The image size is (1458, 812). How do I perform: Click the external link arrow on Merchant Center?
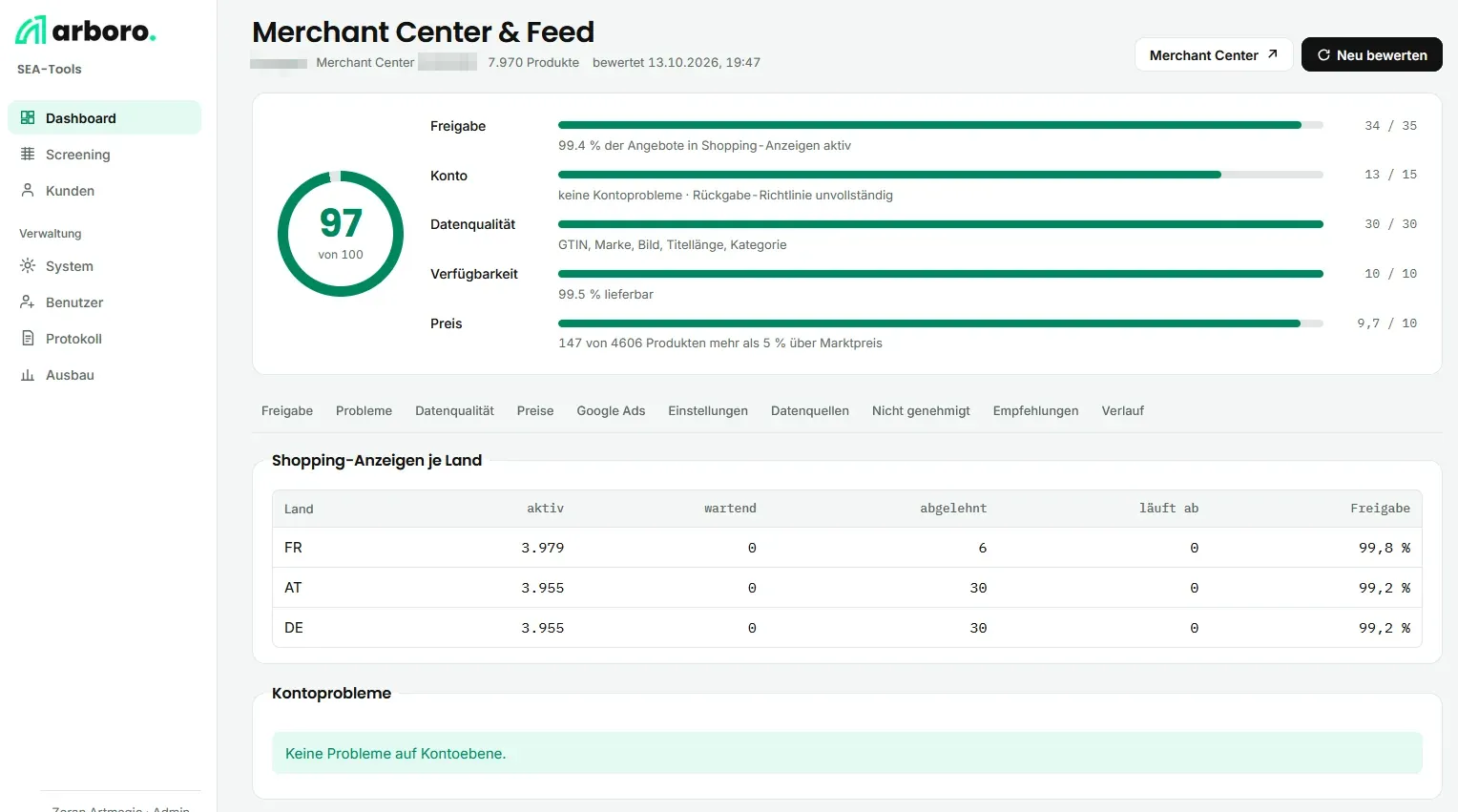click(1272, 54)
